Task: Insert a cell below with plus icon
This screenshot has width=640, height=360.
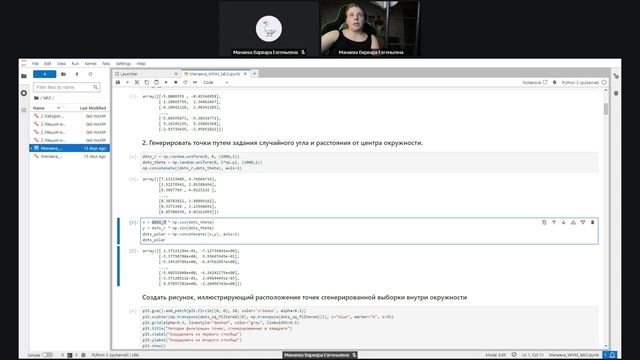Action: (x=127, y=82)
